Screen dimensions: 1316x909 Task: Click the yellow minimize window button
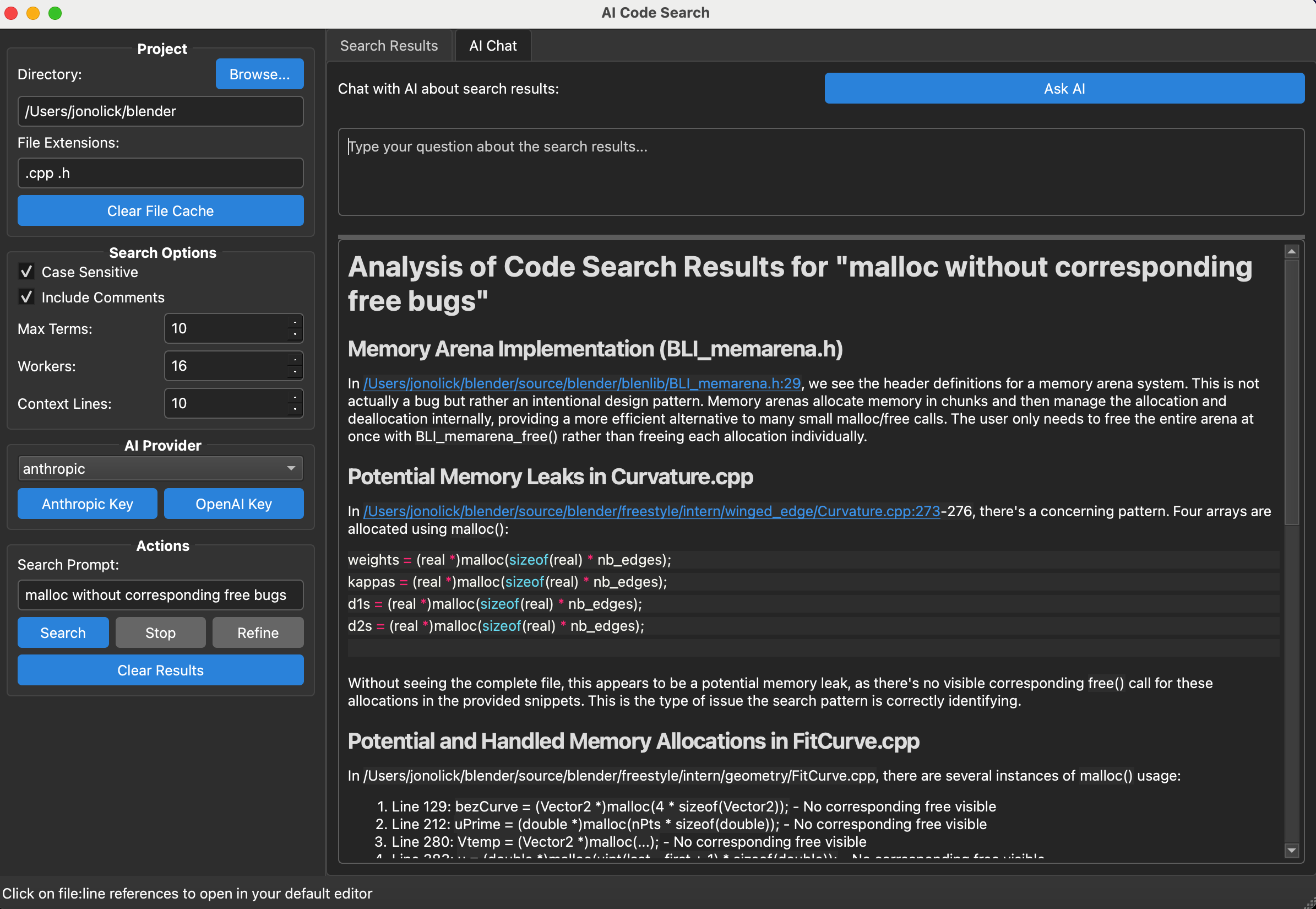click(x=33, y=13)
